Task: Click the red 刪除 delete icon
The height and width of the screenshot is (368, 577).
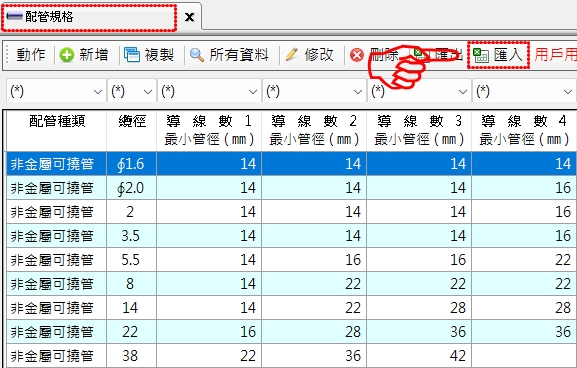Action: pyautogui.click(x=357, y=56)
